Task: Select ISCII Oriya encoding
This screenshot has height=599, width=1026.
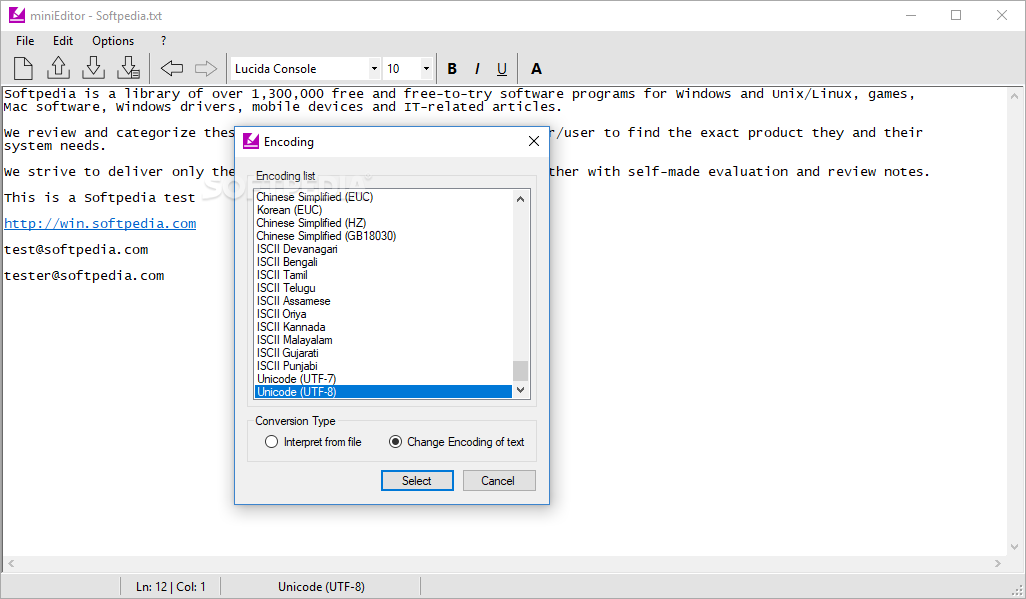Action: 383,314
